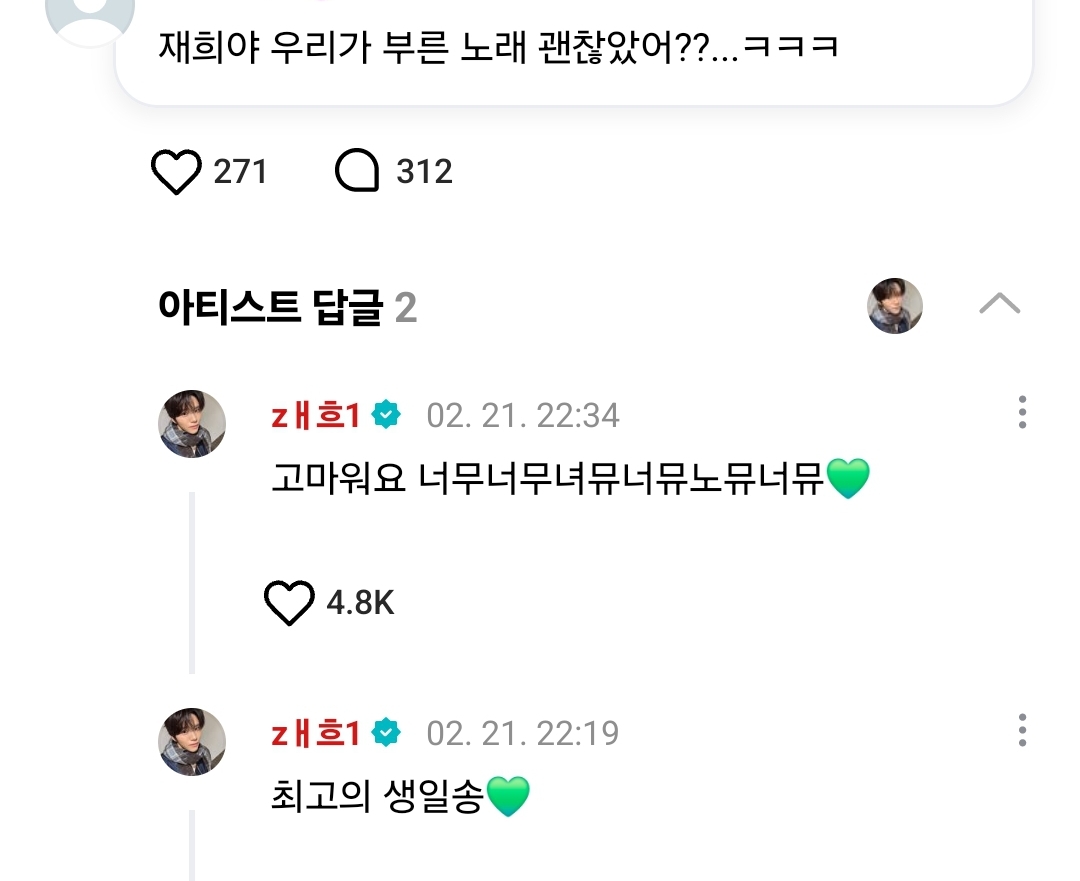Like the fan post with 271 likes
Viewport: 1080px width, 881px height.
point(176,173)
